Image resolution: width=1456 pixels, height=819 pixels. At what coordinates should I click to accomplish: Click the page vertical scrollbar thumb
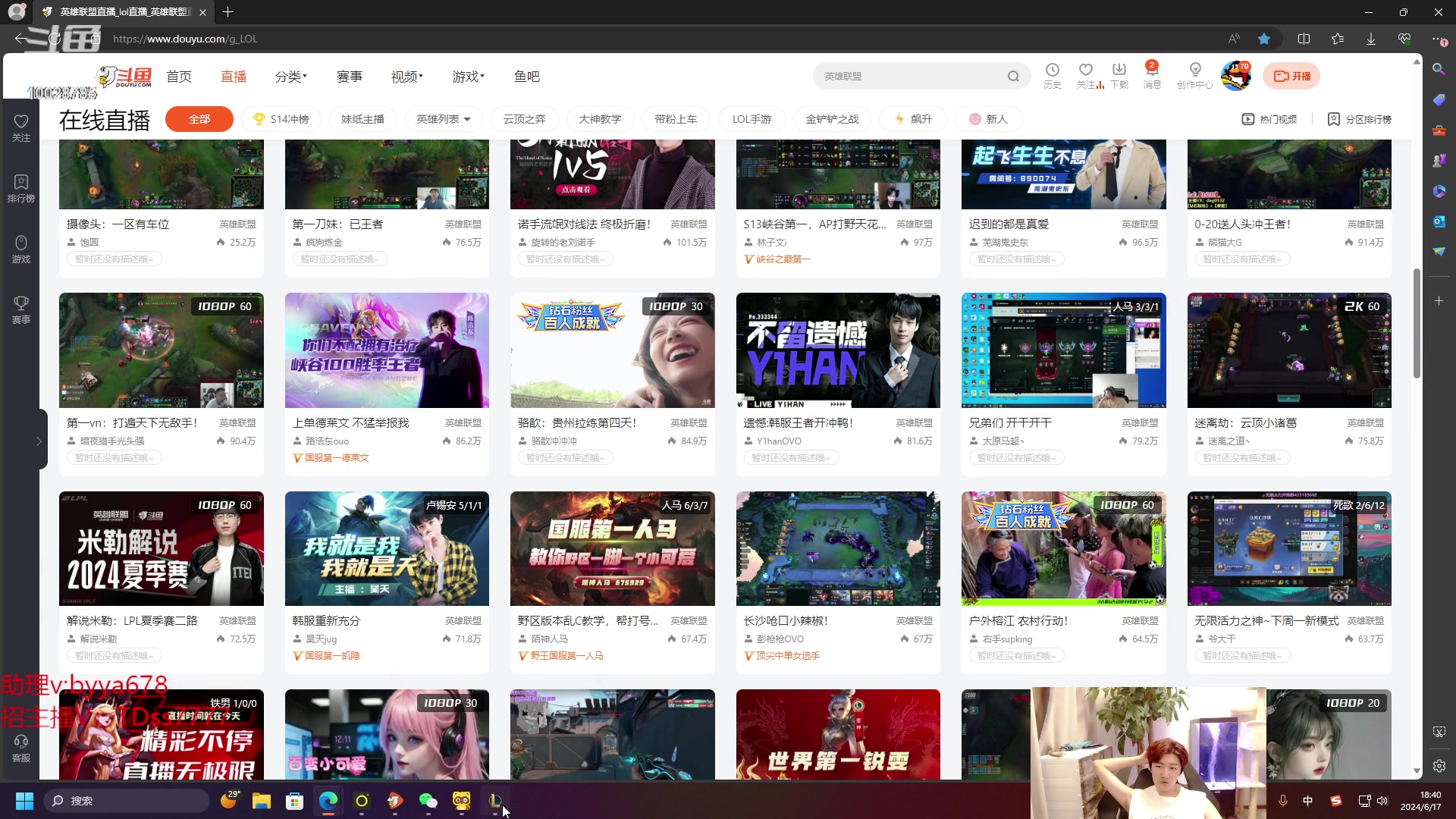[1417, 323]
